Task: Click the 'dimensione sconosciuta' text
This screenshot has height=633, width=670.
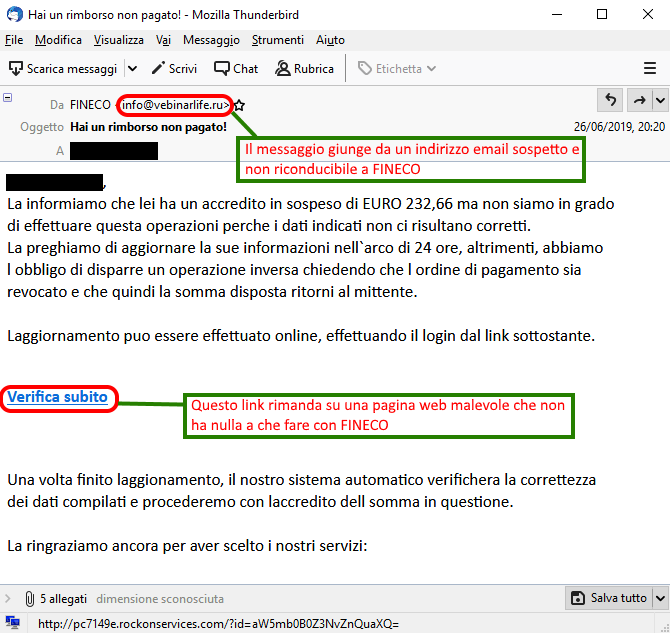Action: 160,599
